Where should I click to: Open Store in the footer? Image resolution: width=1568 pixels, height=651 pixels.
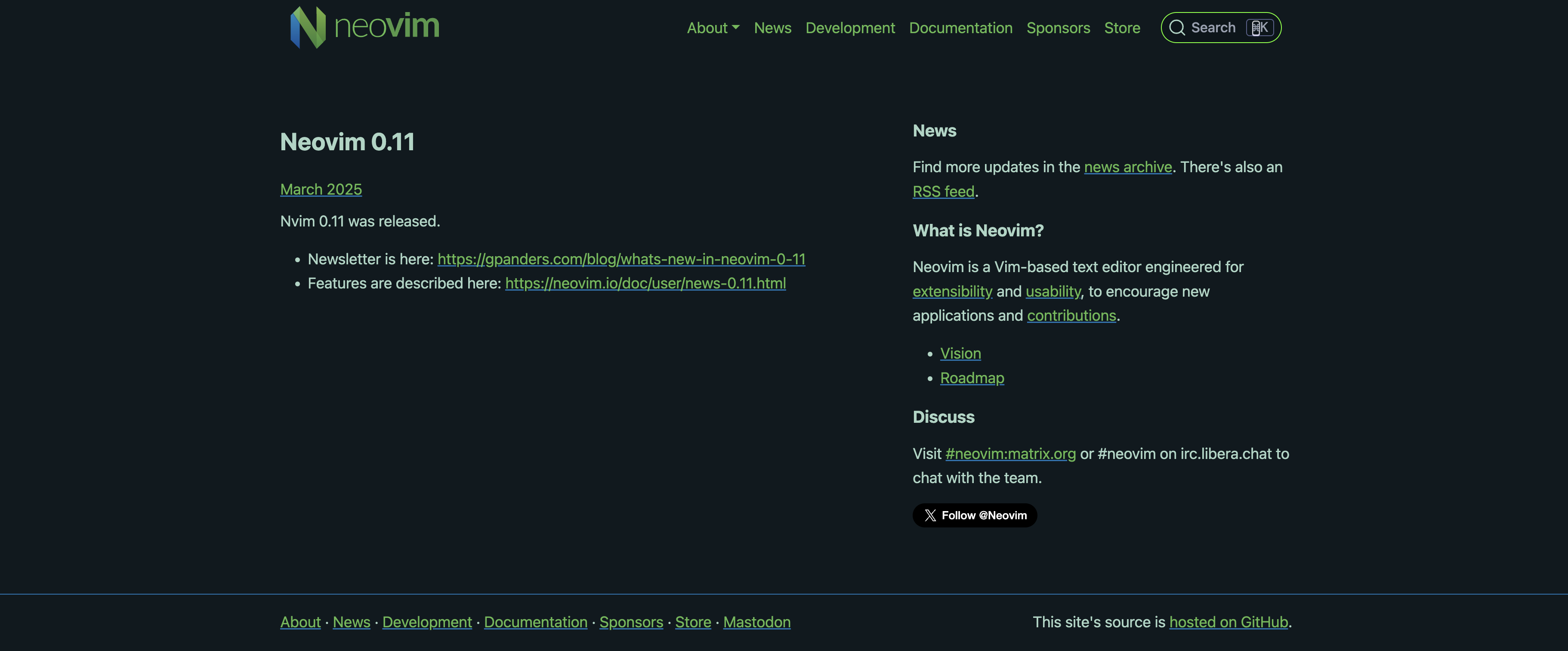coord(693,622)
